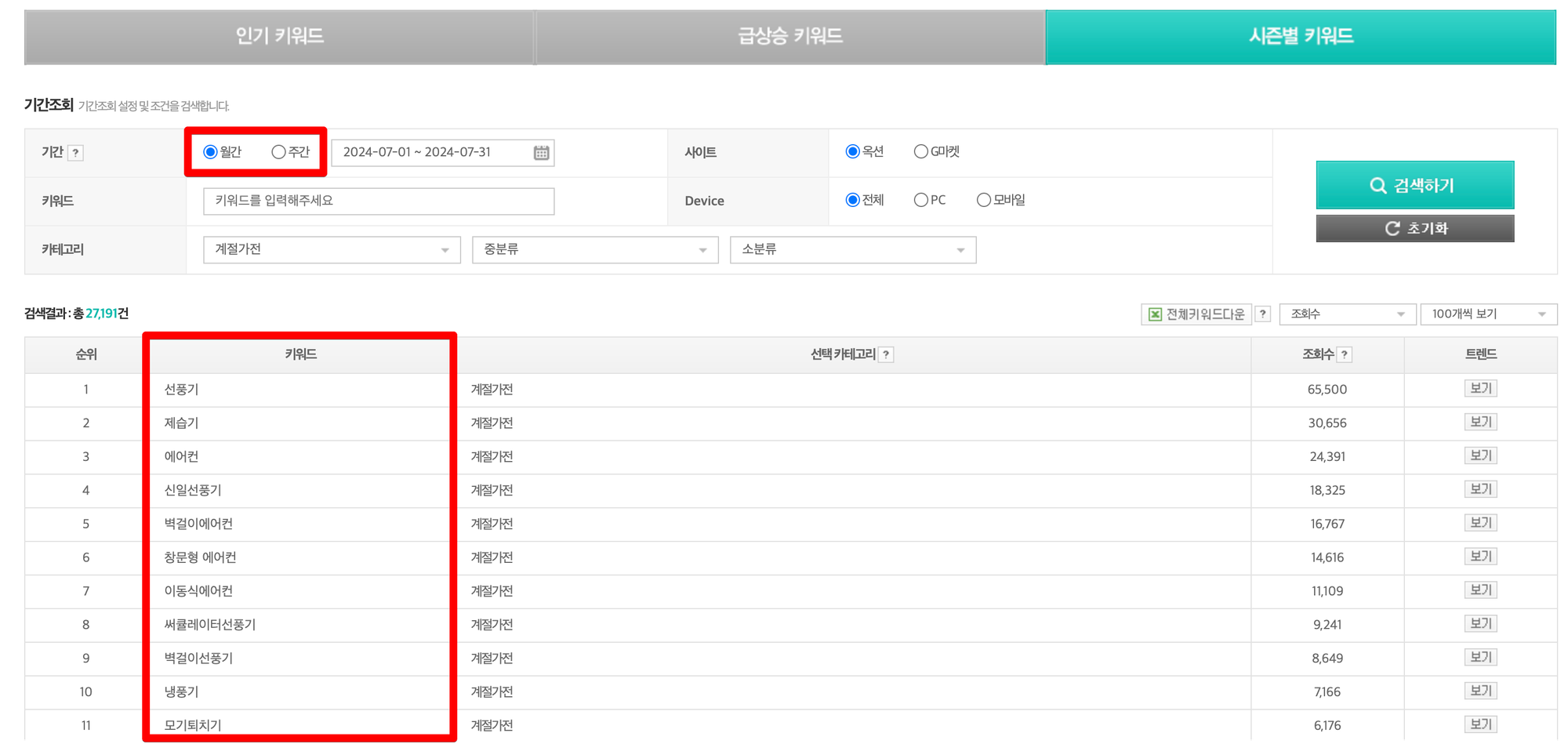This screenshot has width=1568, height=744.
Task: View trend for 신일선풍기 row
Action: click(x=1480, y=490)
